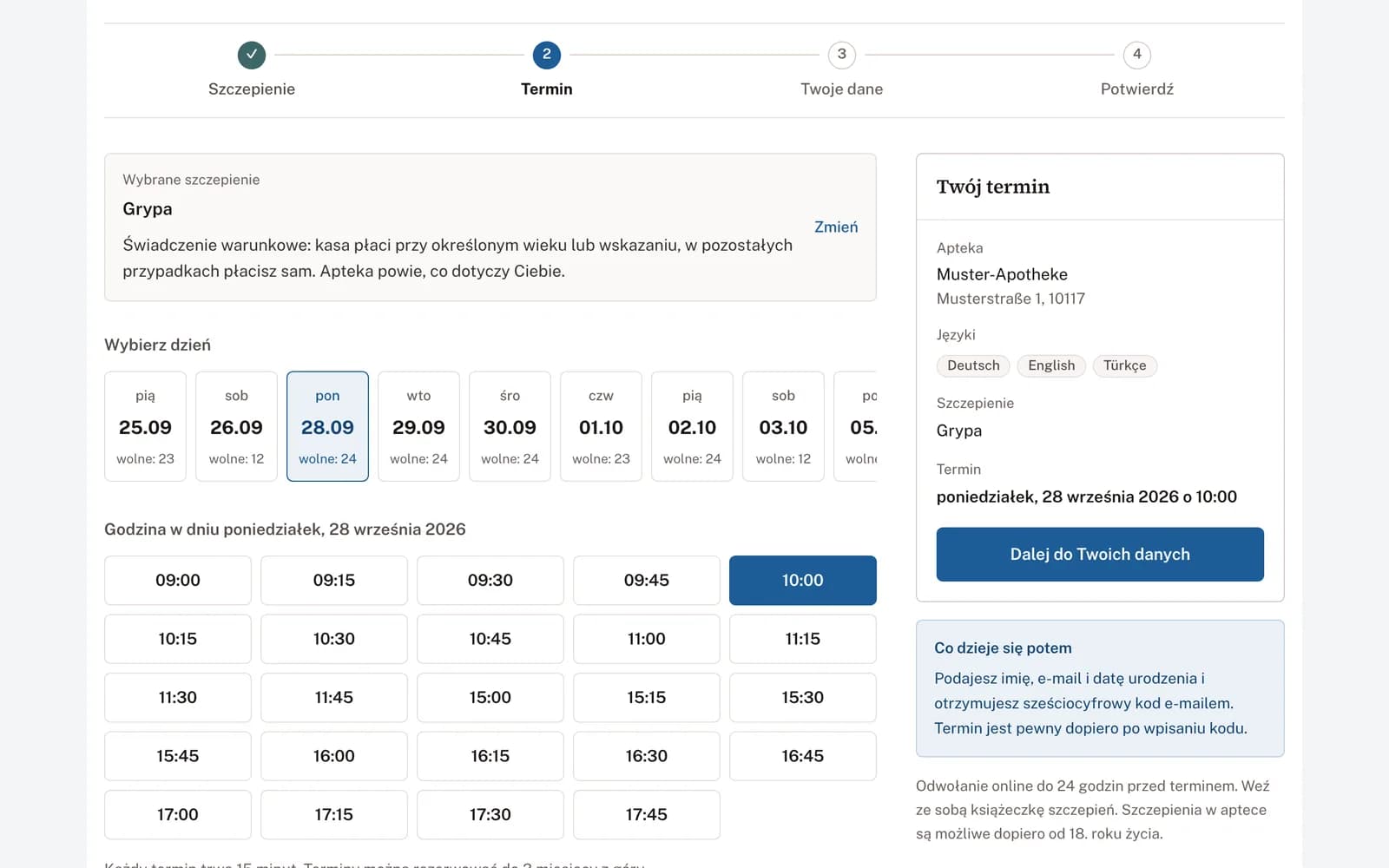Click step 3 Twoje dane circle
1389x868 pixels.
point(842,55)
